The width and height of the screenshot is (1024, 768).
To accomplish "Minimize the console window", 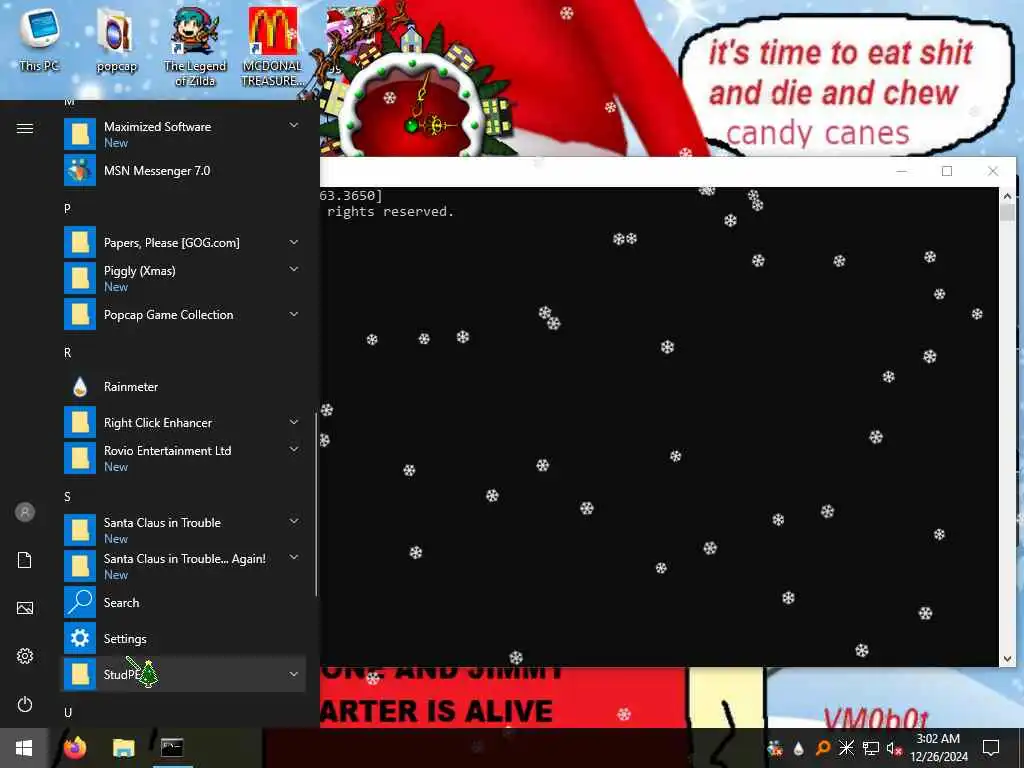I will 902,171.
